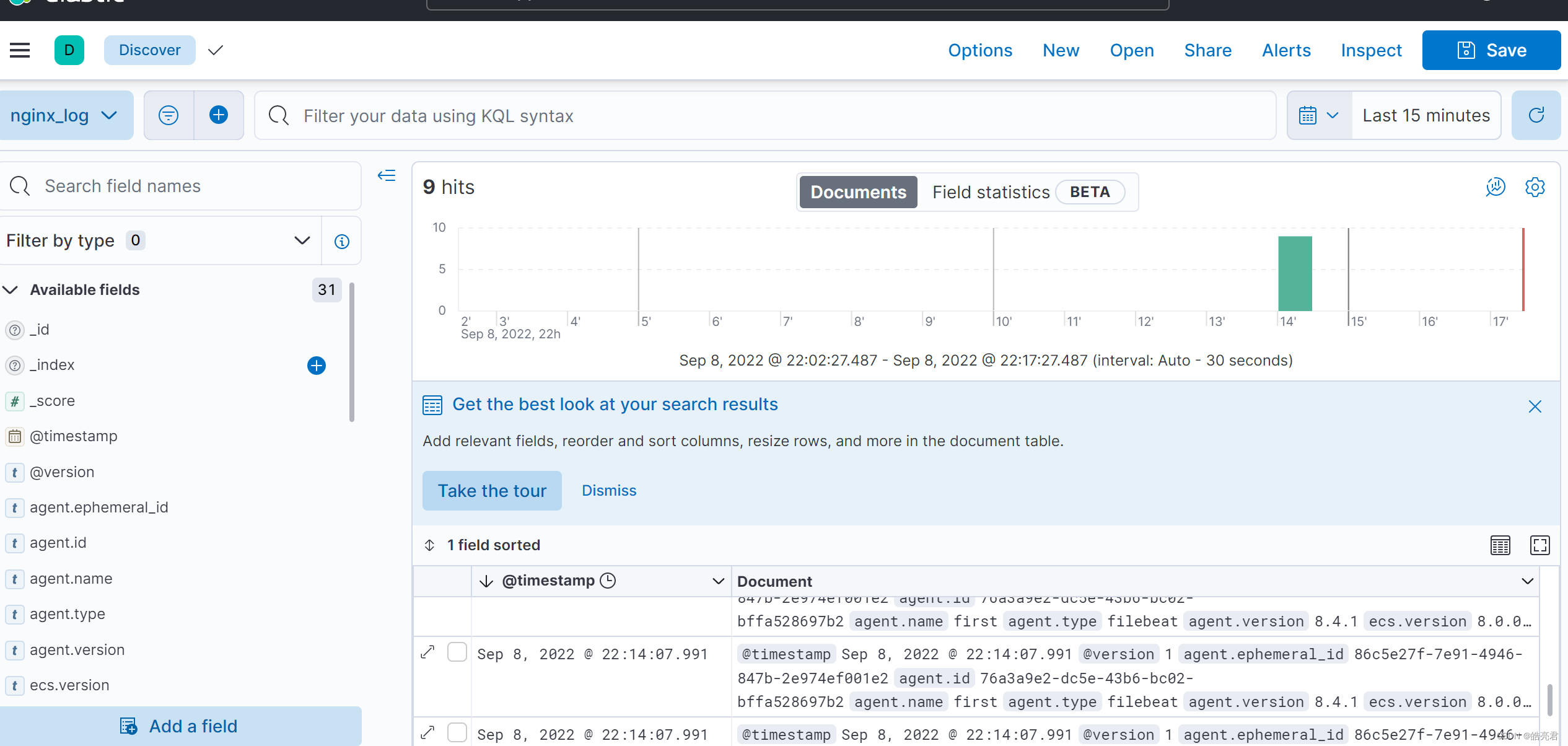Click the 9 hits count text
Image resolution: width=1568 pixels, height=746 pixels.
coord(449,187)
